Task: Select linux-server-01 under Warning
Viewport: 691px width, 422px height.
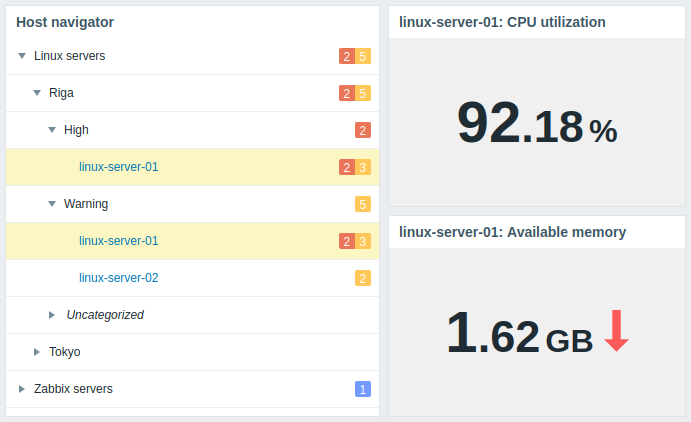Action: click(x=119, y=241)
